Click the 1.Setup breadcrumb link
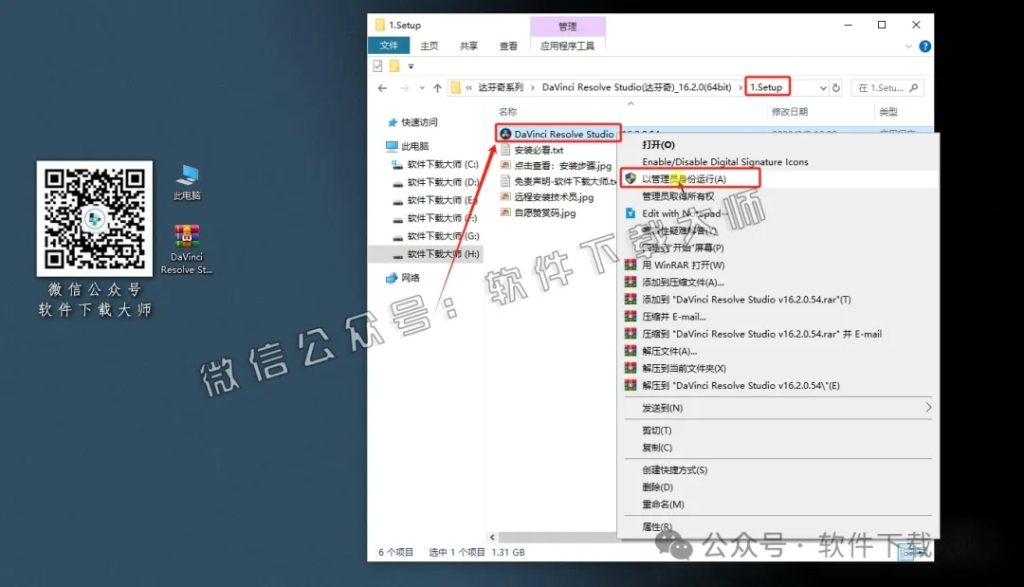 click(766, 87)
